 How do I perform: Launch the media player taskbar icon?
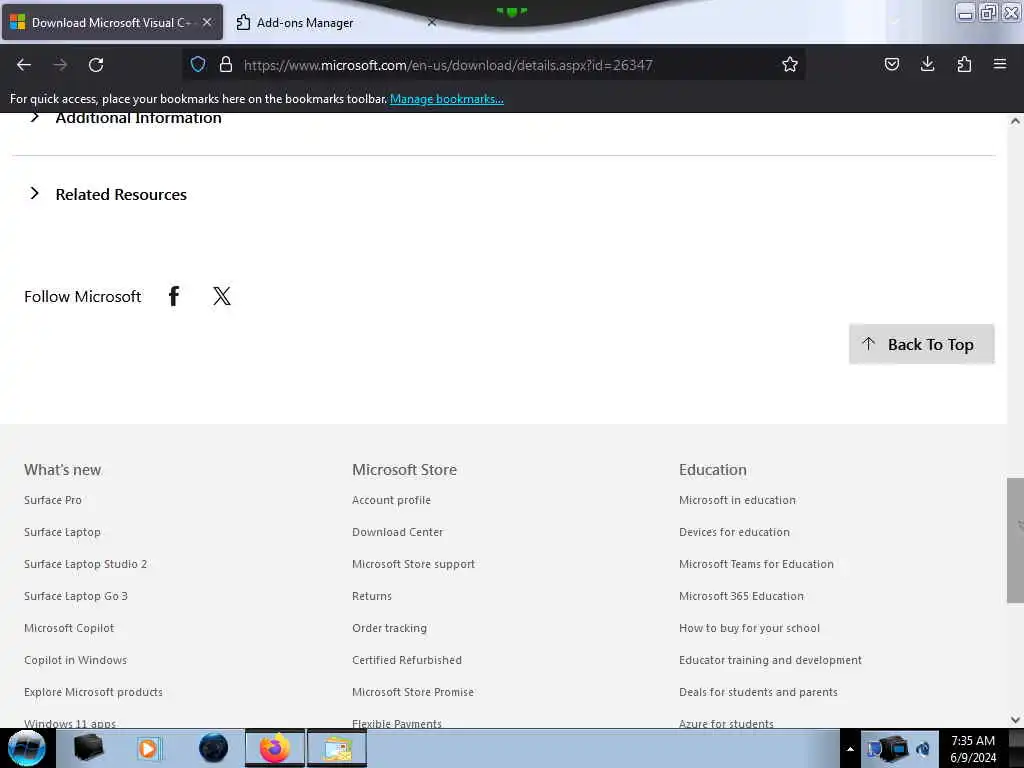pos(148,748)
